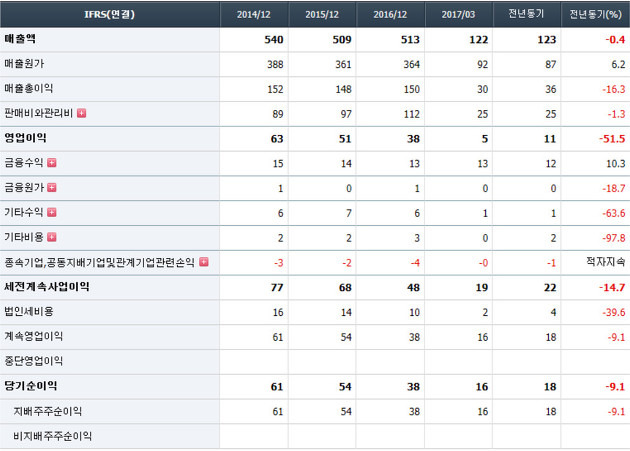Click the 세전계속사업이익 change value -14.7
The width and height of the screenshot is (630, 451).
click(x=612, y=288)
